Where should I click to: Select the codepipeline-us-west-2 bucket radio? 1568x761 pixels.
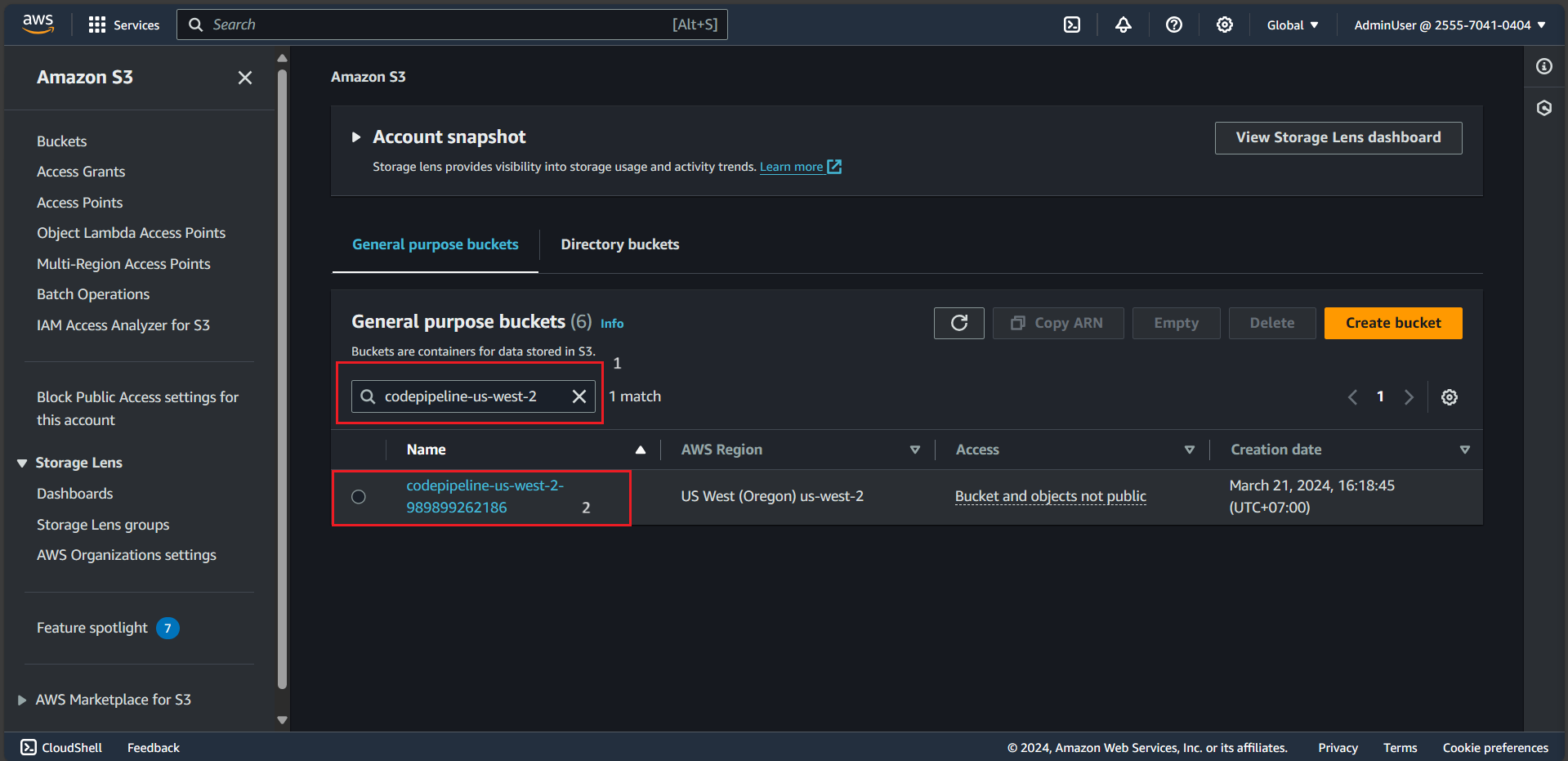(x=359, y=497)
